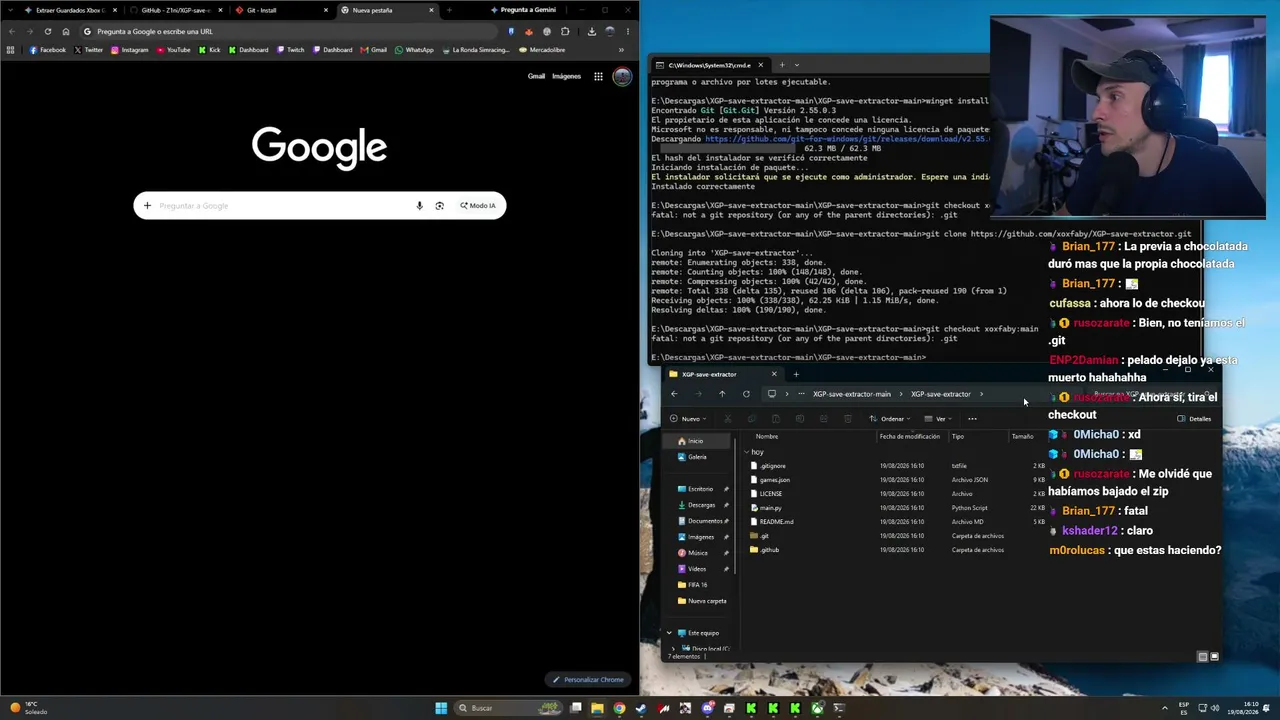This screenshot has width=1280, height=720.
Task: Open the Imágenes link on Google
Action: (x=566, y=76)
